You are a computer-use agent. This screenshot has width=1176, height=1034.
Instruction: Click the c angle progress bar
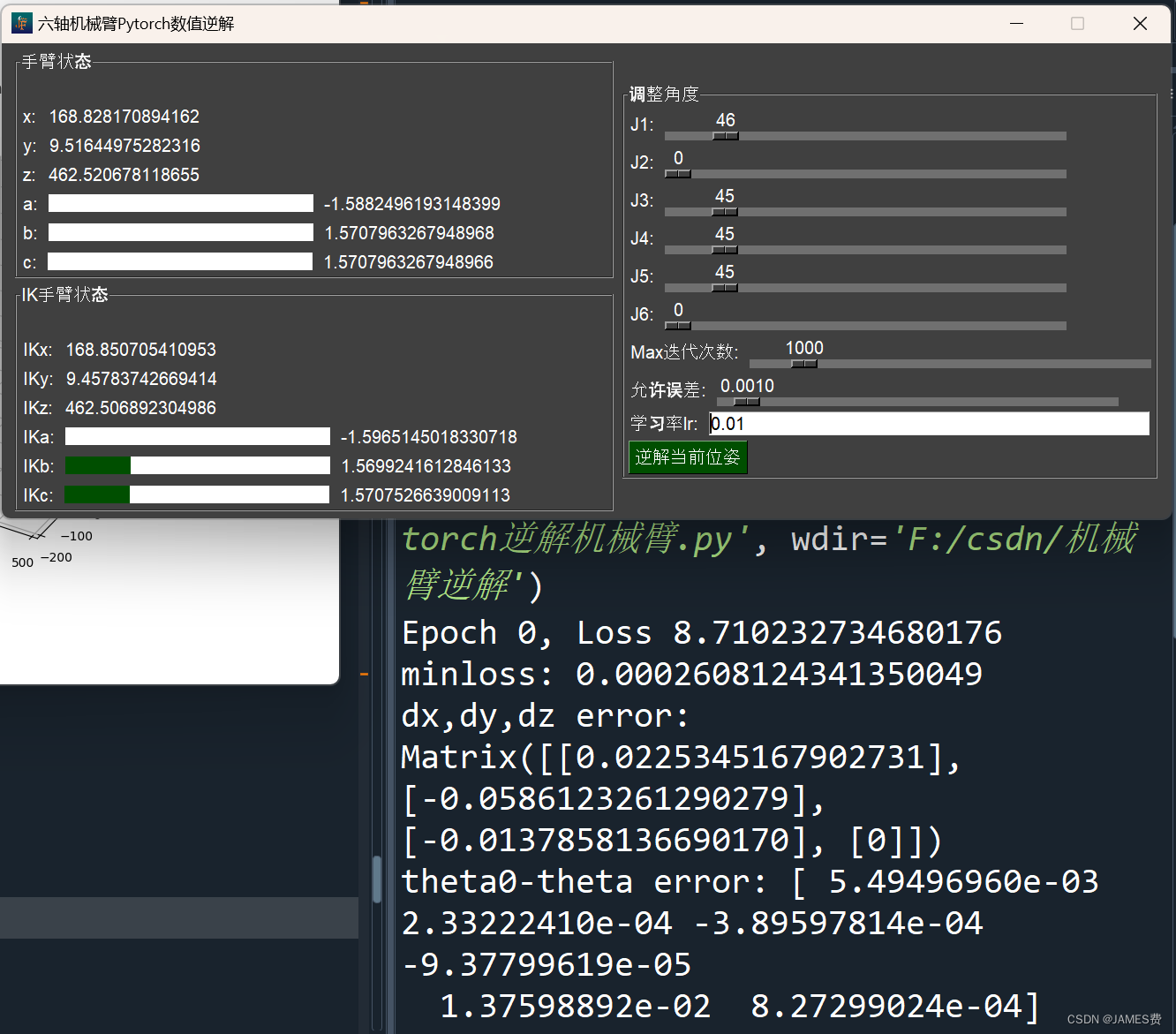tap(180, 262)
